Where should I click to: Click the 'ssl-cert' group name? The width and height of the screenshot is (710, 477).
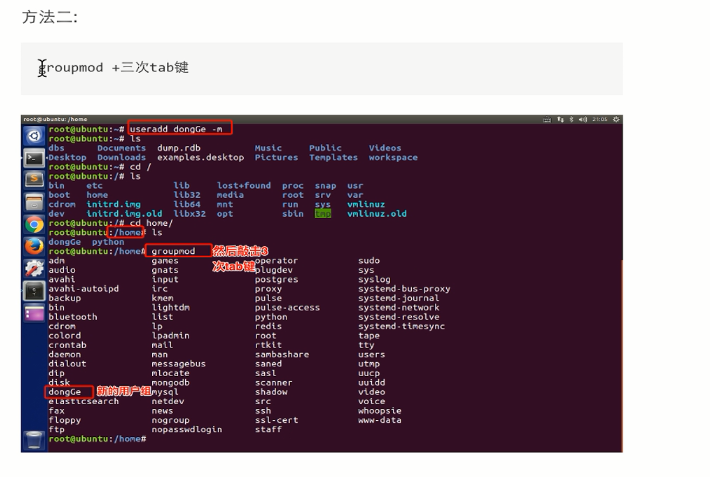coord(276,420)
